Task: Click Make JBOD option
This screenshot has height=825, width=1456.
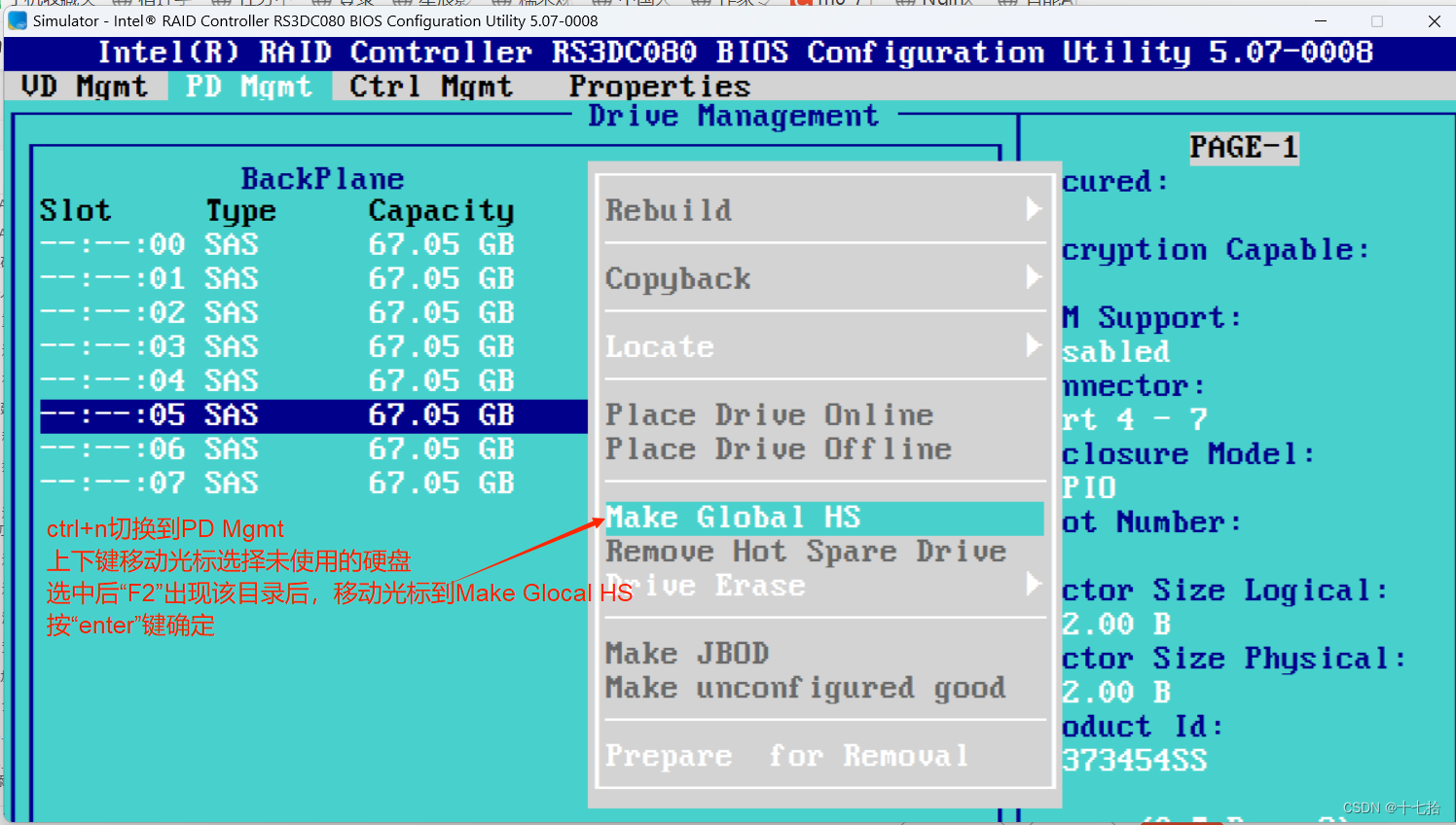Action: pyautogui.click(x=687, y=654)
